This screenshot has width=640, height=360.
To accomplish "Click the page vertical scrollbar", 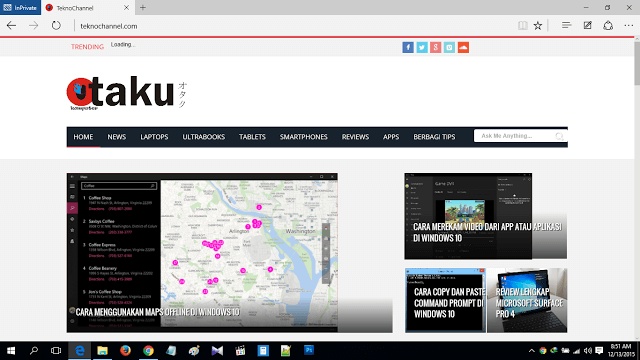I will click(x=637, y=188).
